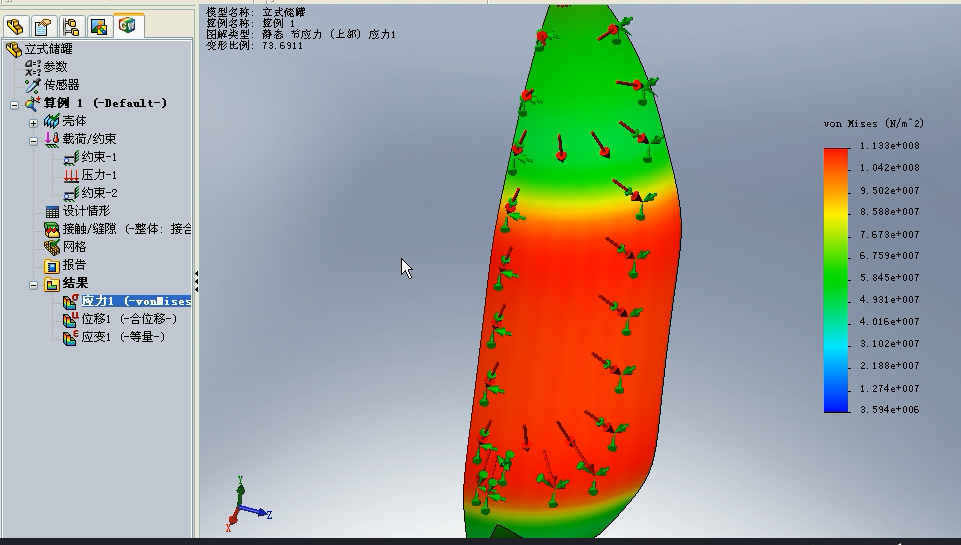Click the legend value 4.016e+007
Screen dimensions: 961x545
click(x=889, y=321)
